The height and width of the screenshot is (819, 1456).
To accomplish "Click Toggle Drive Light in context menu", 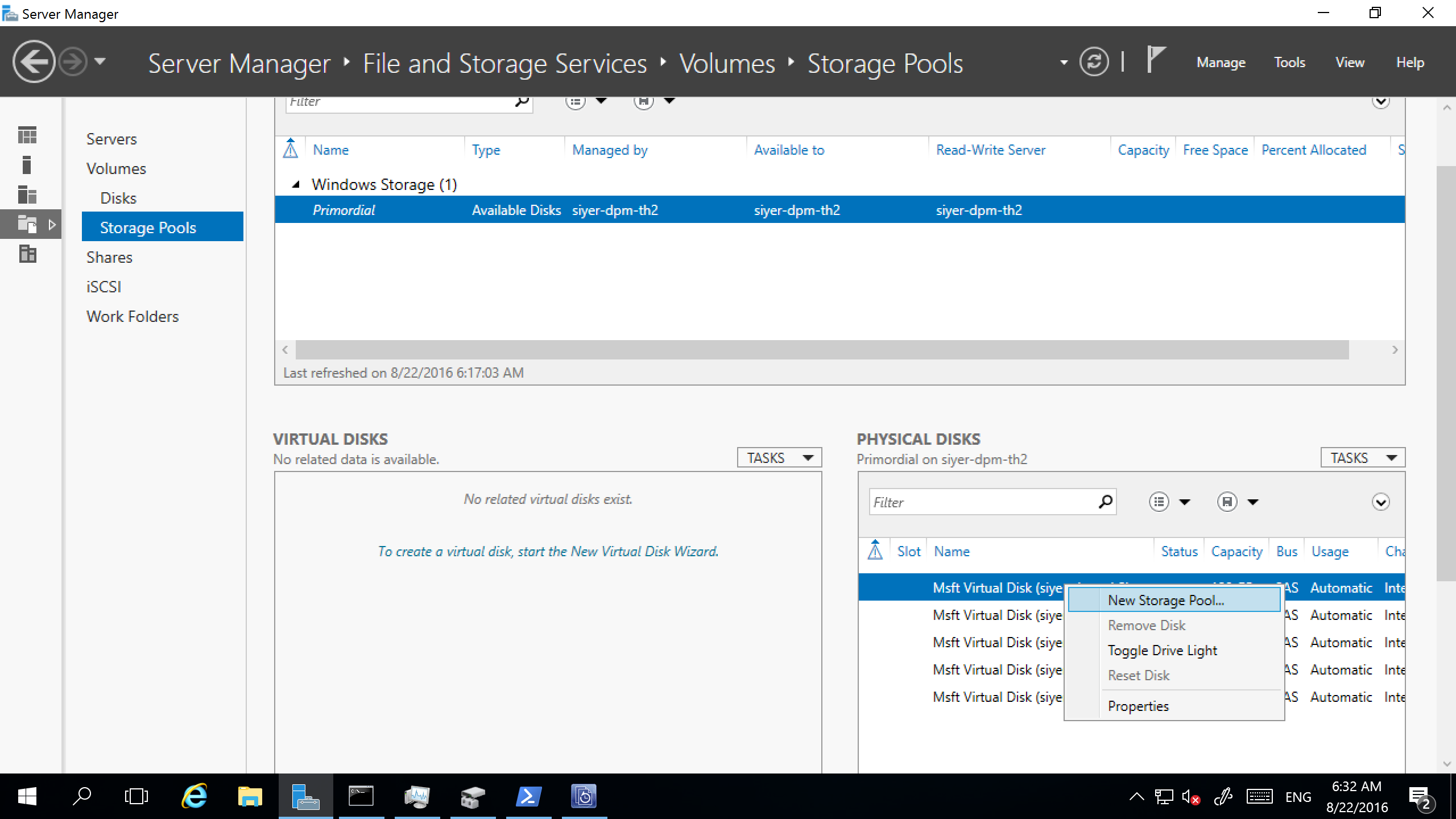I will (1162, 650).
